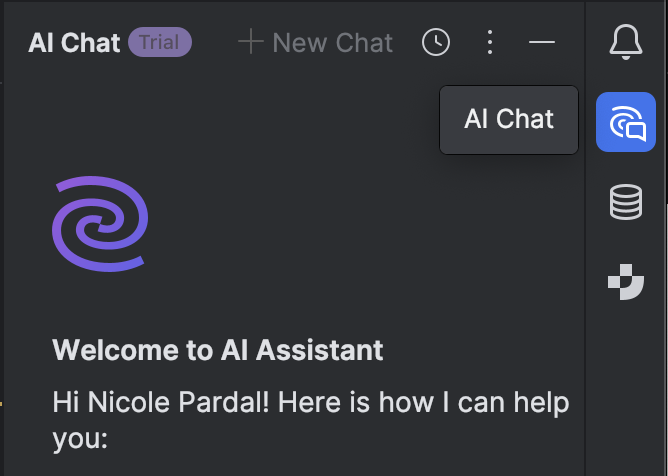This screenshot has height=476, width=668.
Task: Click the checkered icon below the Database icon
Action: point(626,281)
